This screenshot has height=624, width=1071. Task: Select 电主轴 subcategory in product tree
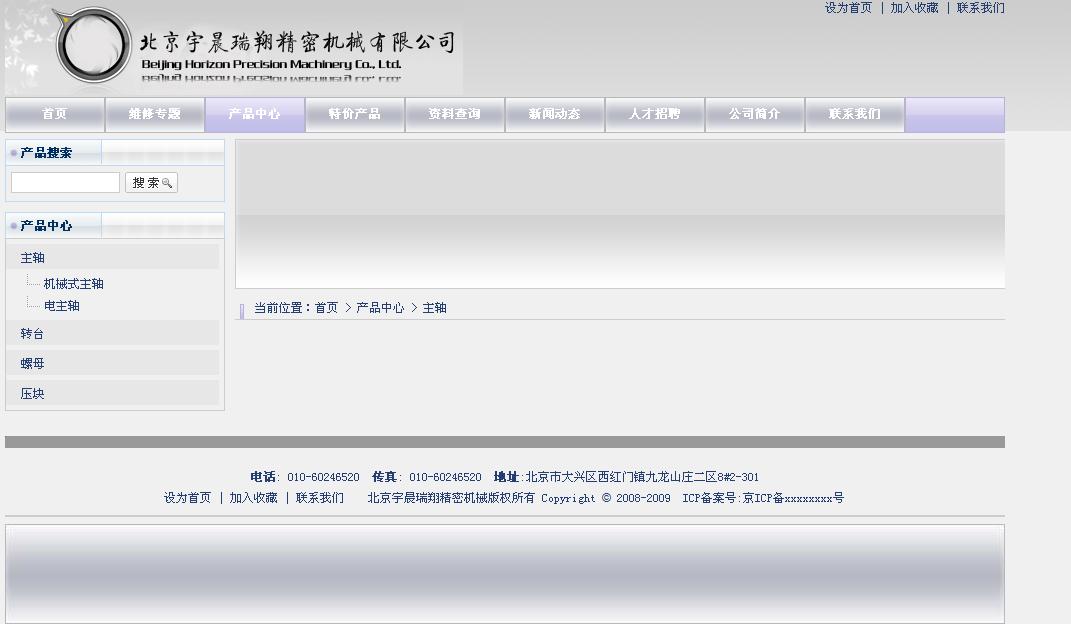61,306
